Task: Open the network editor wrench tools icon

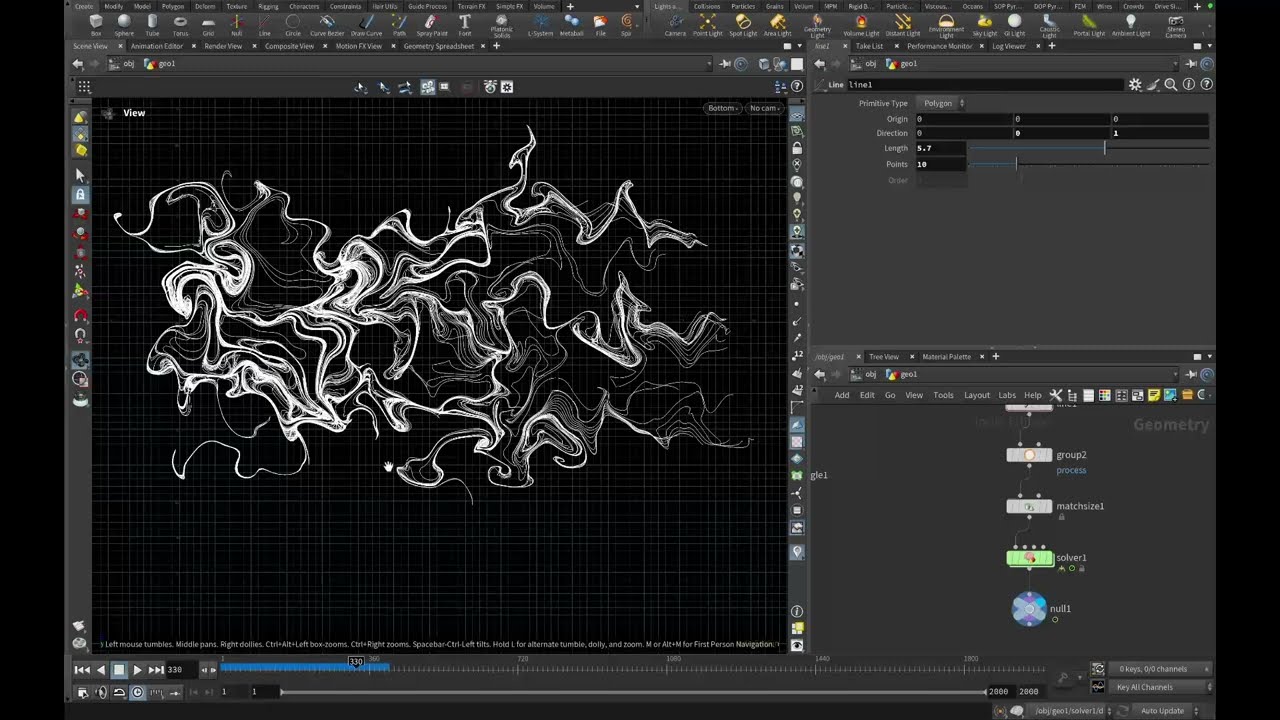Action: coord(1055,395)
